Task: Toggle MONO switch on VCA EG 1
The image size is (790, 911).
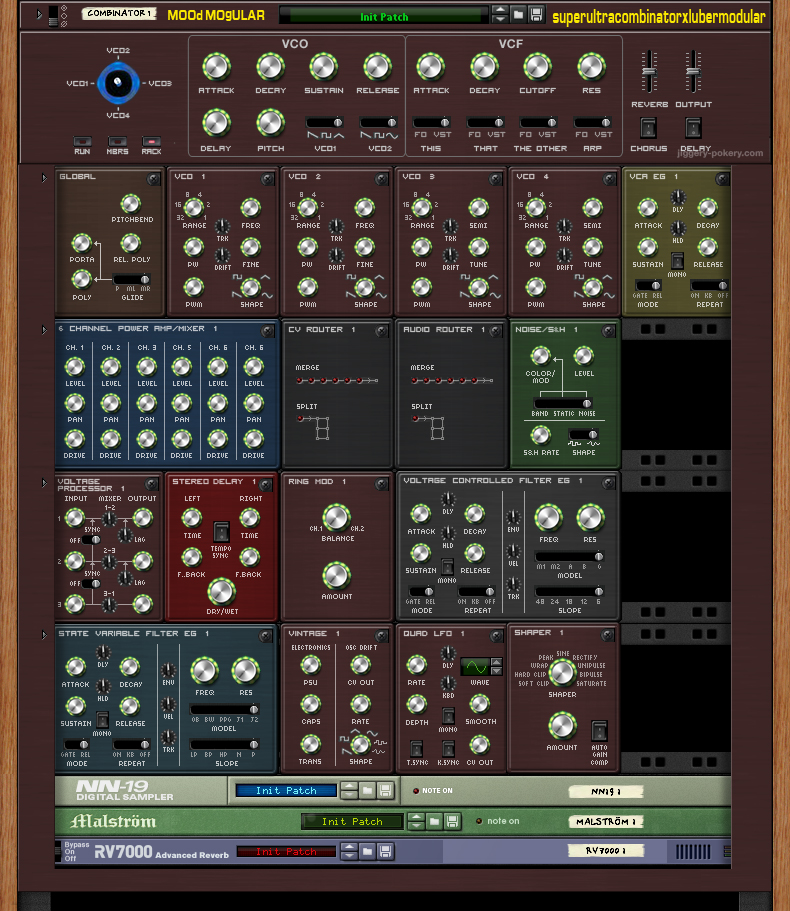Action: click(677, 260)
